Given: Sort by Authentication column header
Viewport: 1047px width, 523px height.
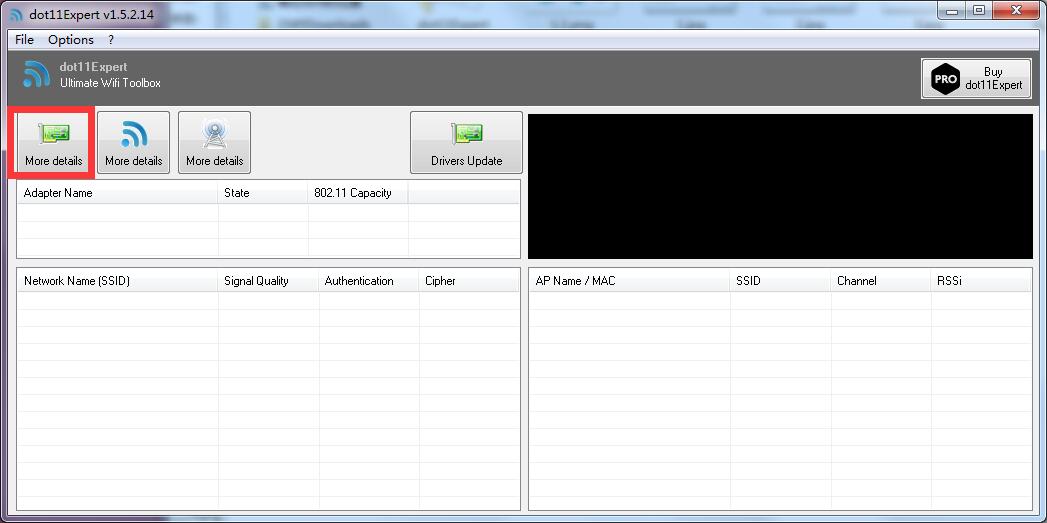Looking at the screenshot, I should pos(369,281).
